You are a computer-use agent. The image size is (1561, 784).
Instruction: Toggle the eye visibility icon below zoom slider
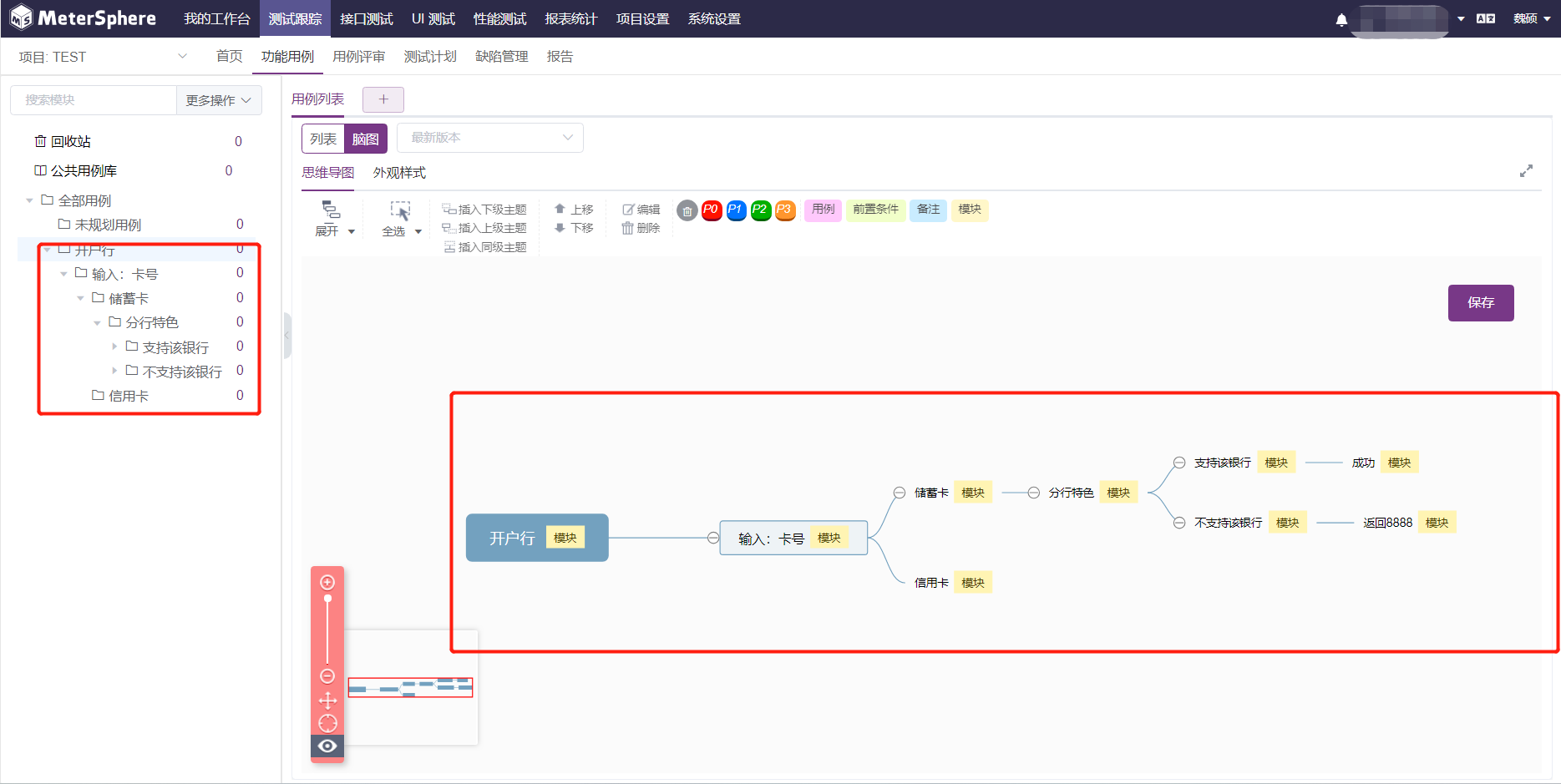point(327,746)
